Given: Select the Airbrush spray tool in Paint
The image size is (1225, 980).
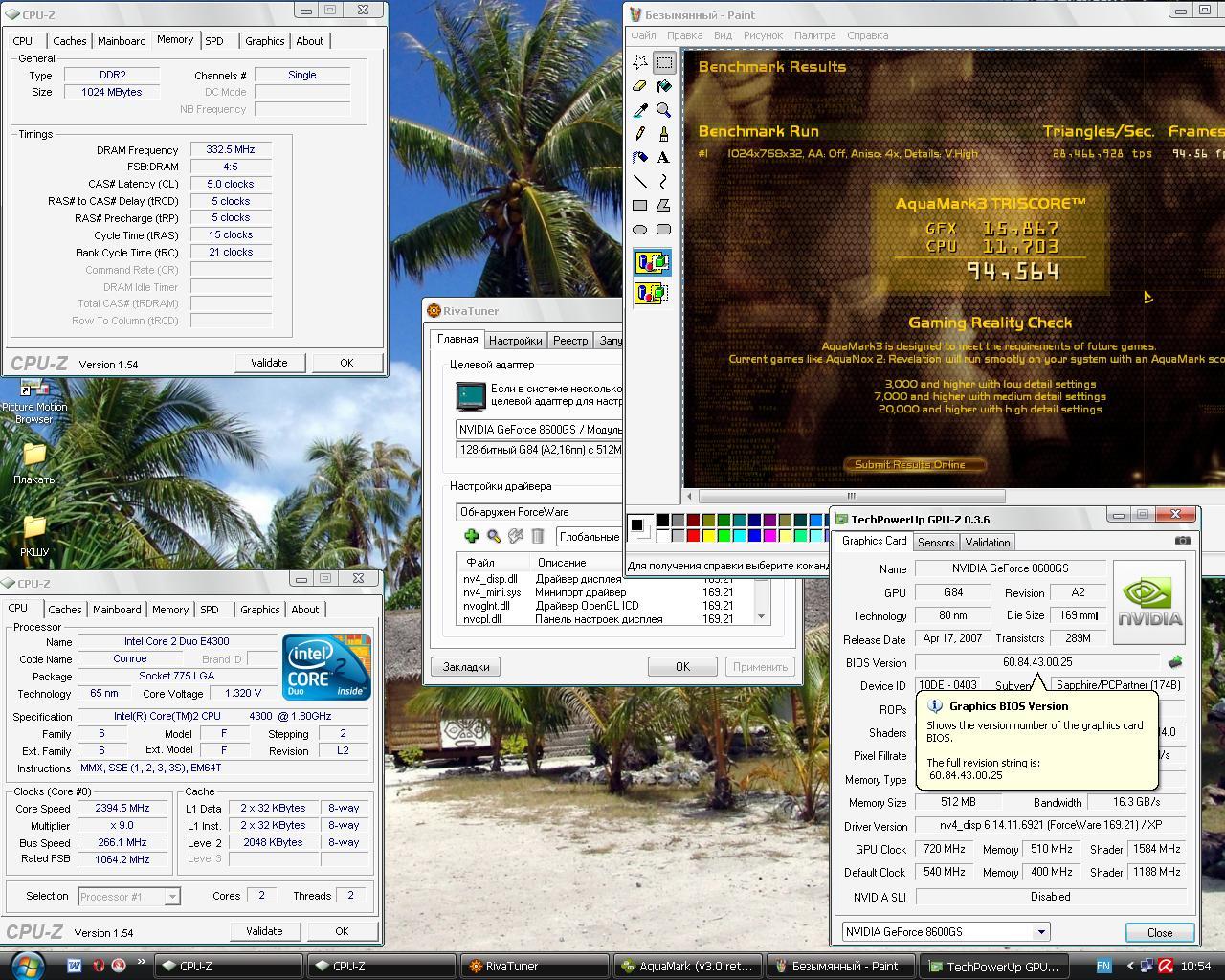Looking at the screenshot, I should (x=640, y=158).
